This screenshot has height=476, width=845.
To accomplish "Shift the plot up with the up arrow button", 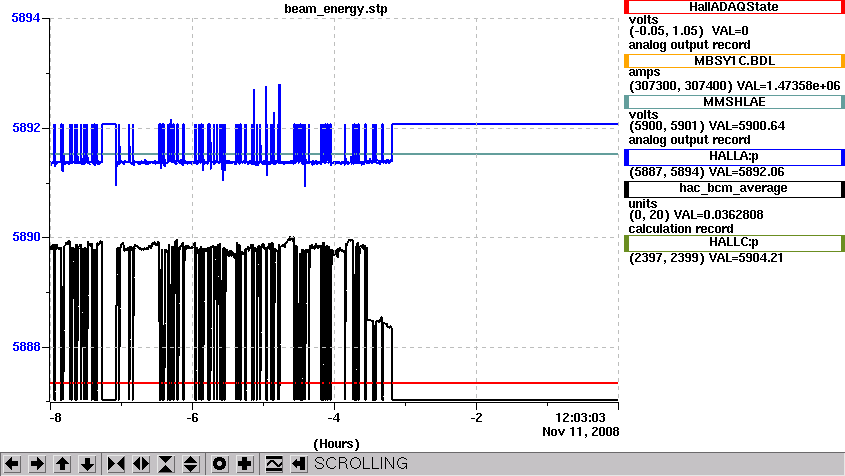I will [63, 464].
